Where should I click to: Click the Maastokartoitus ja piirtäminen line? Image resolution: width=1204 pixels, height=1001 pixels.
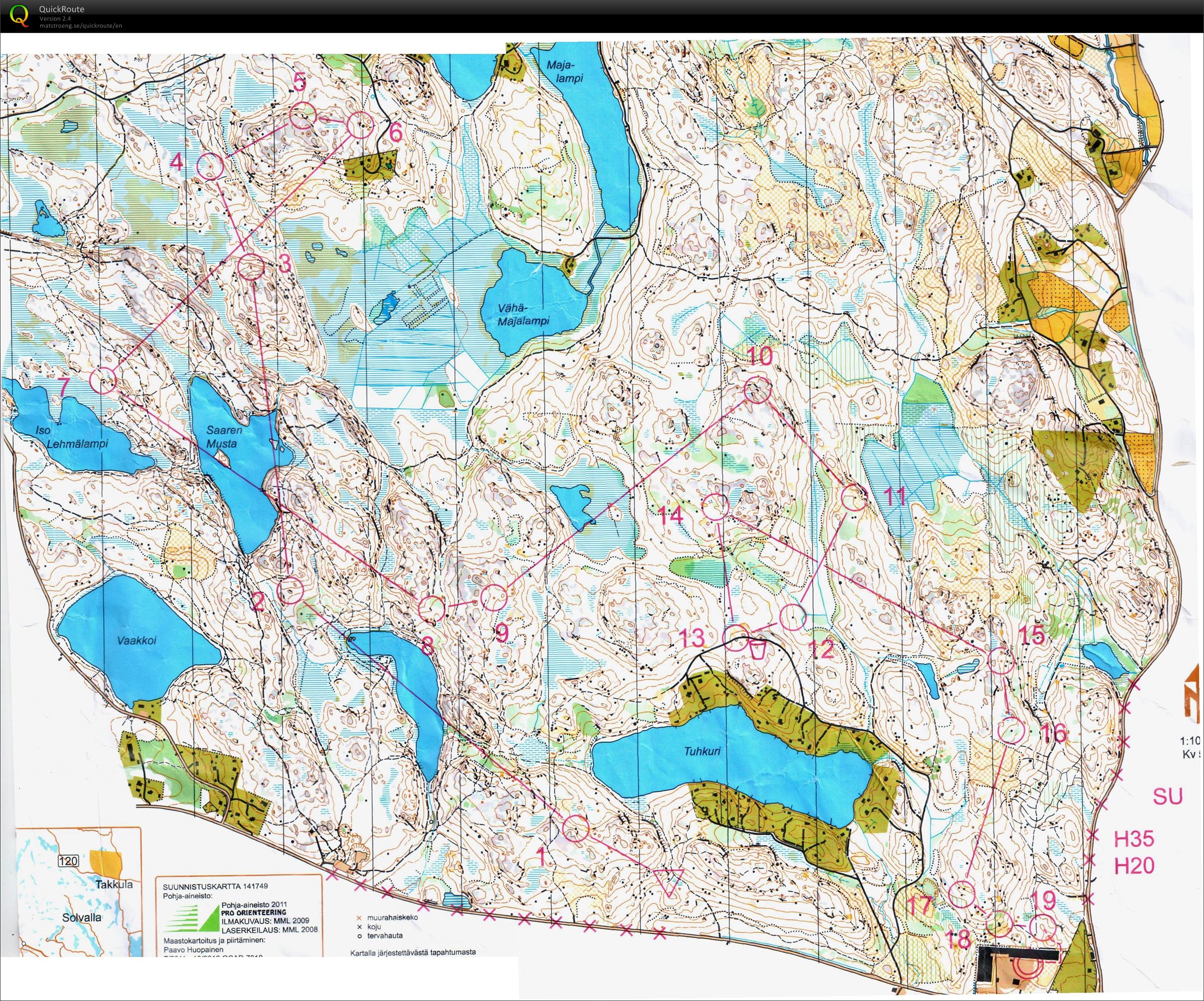(214, 940)
